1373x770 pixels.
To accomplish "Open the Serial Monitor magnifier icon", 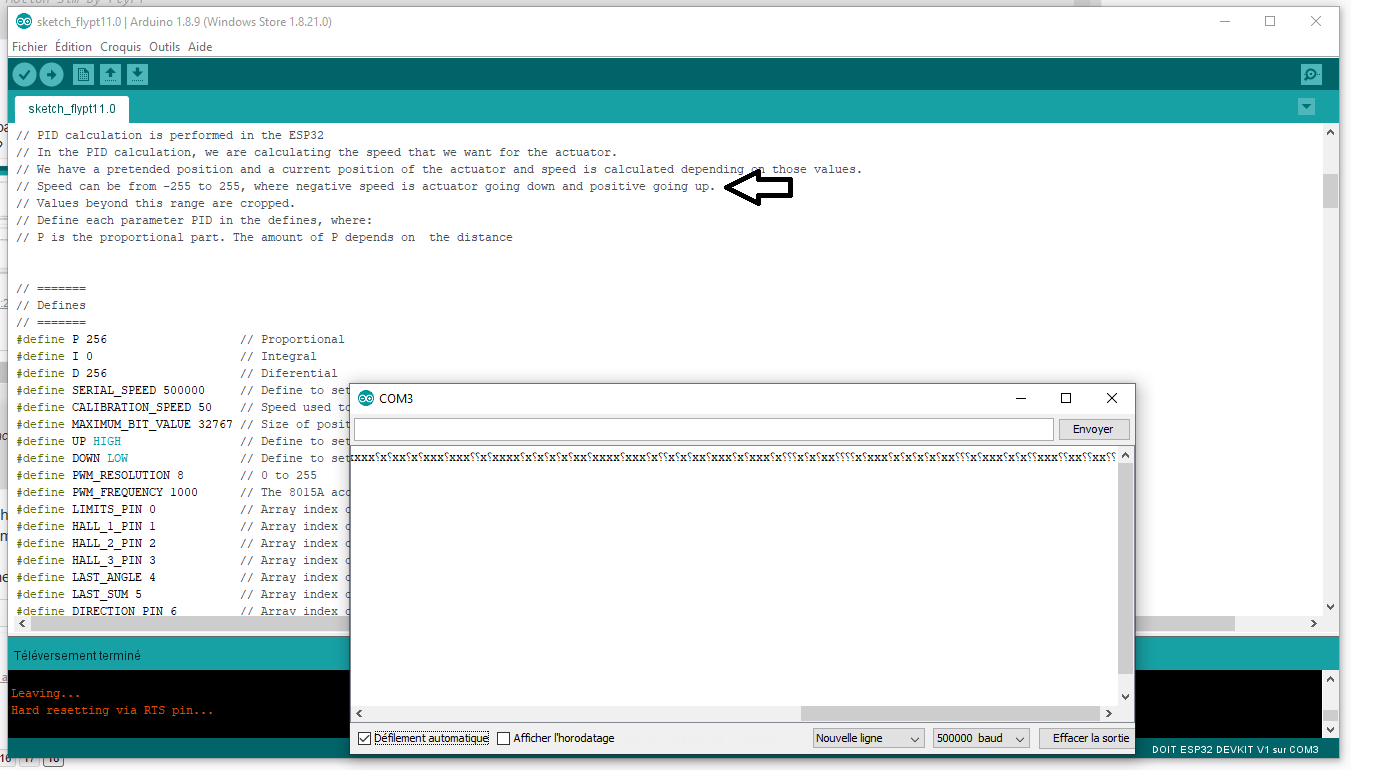I will click(x=1311, y=74).
